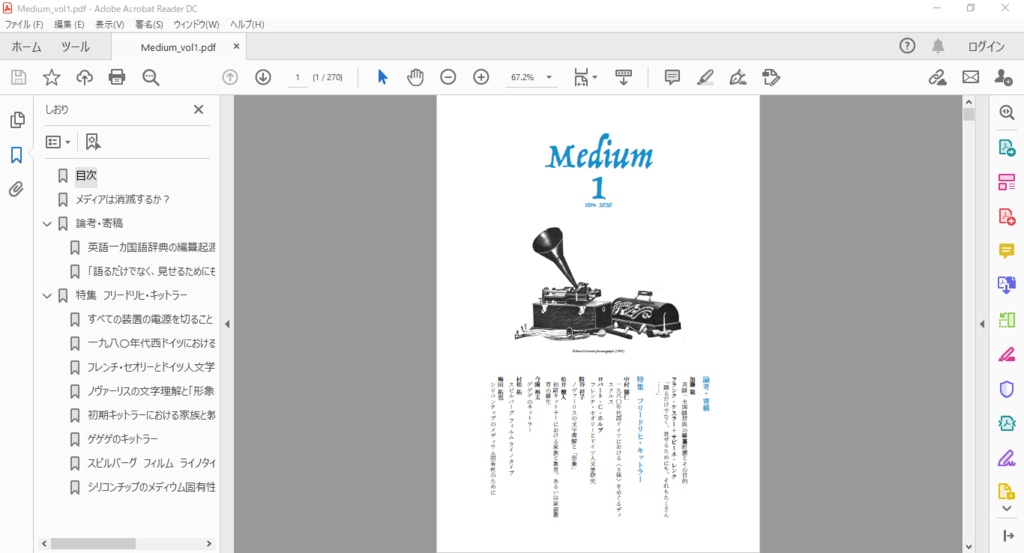Open the search tool in right pane

1006,112
